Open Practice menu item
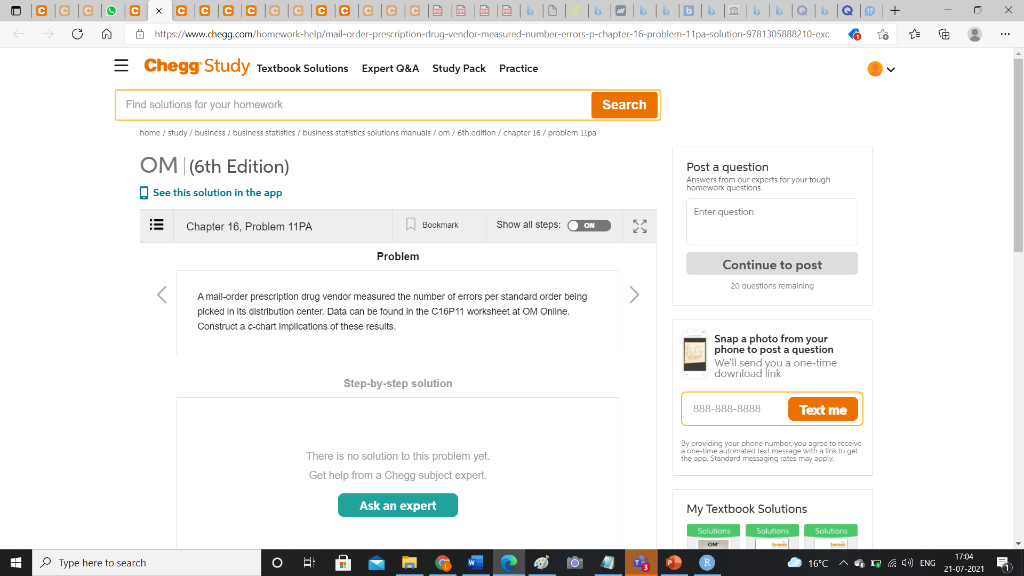1024x576 pixels. (519, 69)
